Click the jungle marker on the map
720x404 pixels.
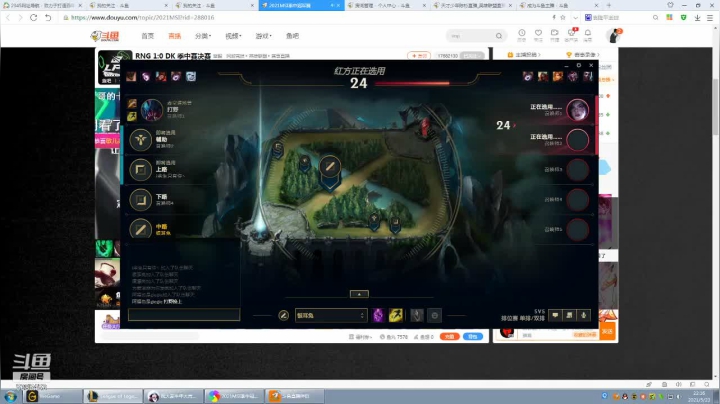click(x=304, y=161)
